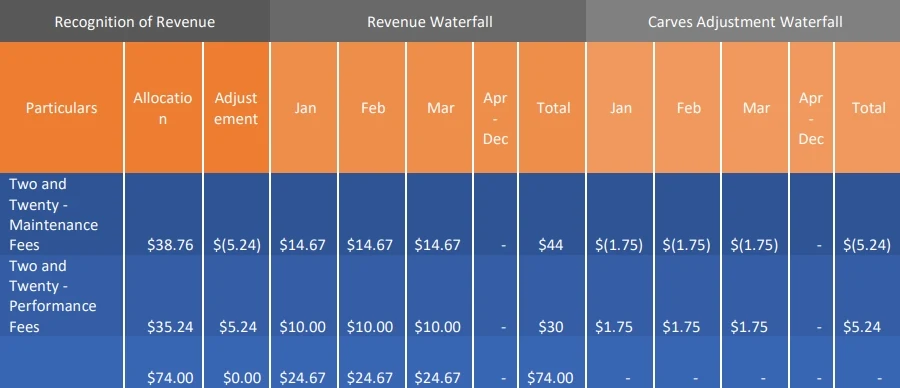The height and width of the screenshot is (388, 900).
Task: Click the Mar header under Carves Adjustment Waterfall
Action: coord(756,107)
